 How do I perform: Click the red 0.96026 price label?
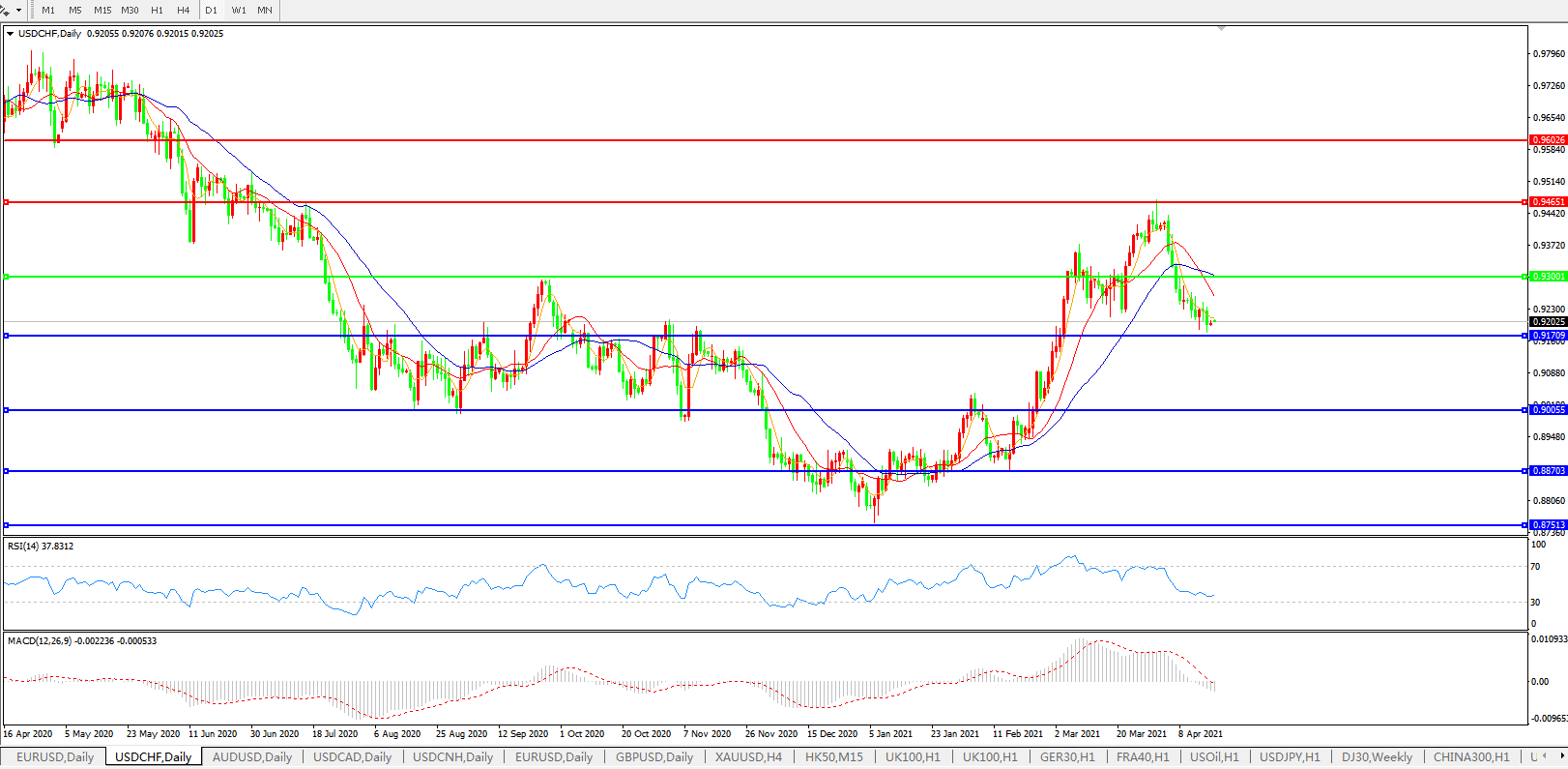[x=1548, y=140]
